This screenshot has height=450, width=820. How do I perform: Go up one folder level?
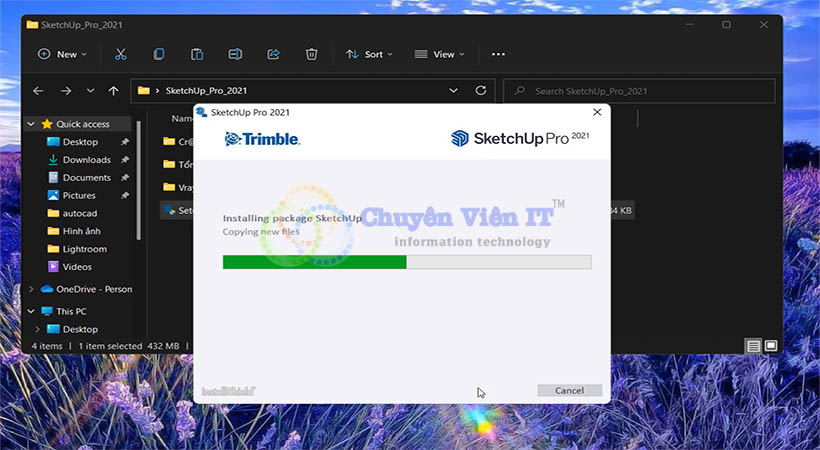pyautogui.click(x=113, y=91)
